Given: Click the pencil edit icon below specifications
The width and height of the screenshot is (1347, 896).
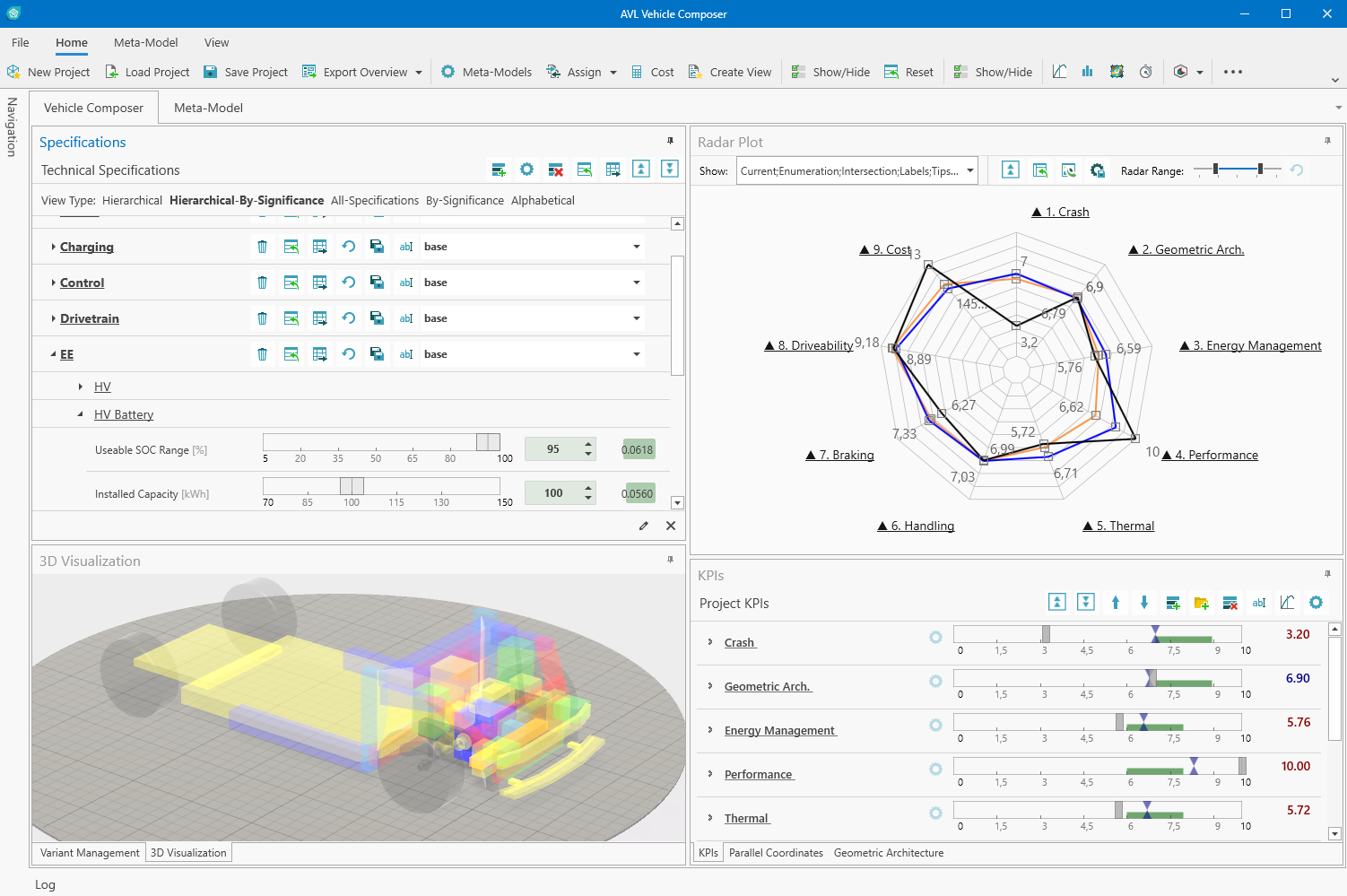Looking at the screenshot, I should tap(644, 526).
